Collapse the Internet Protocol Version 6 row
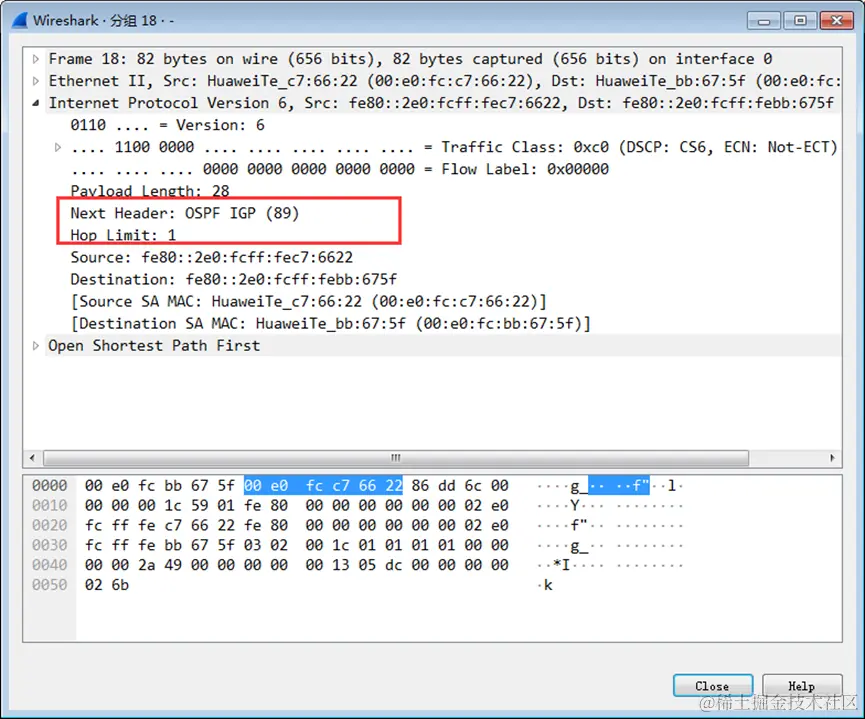 [x=36, y=103]
